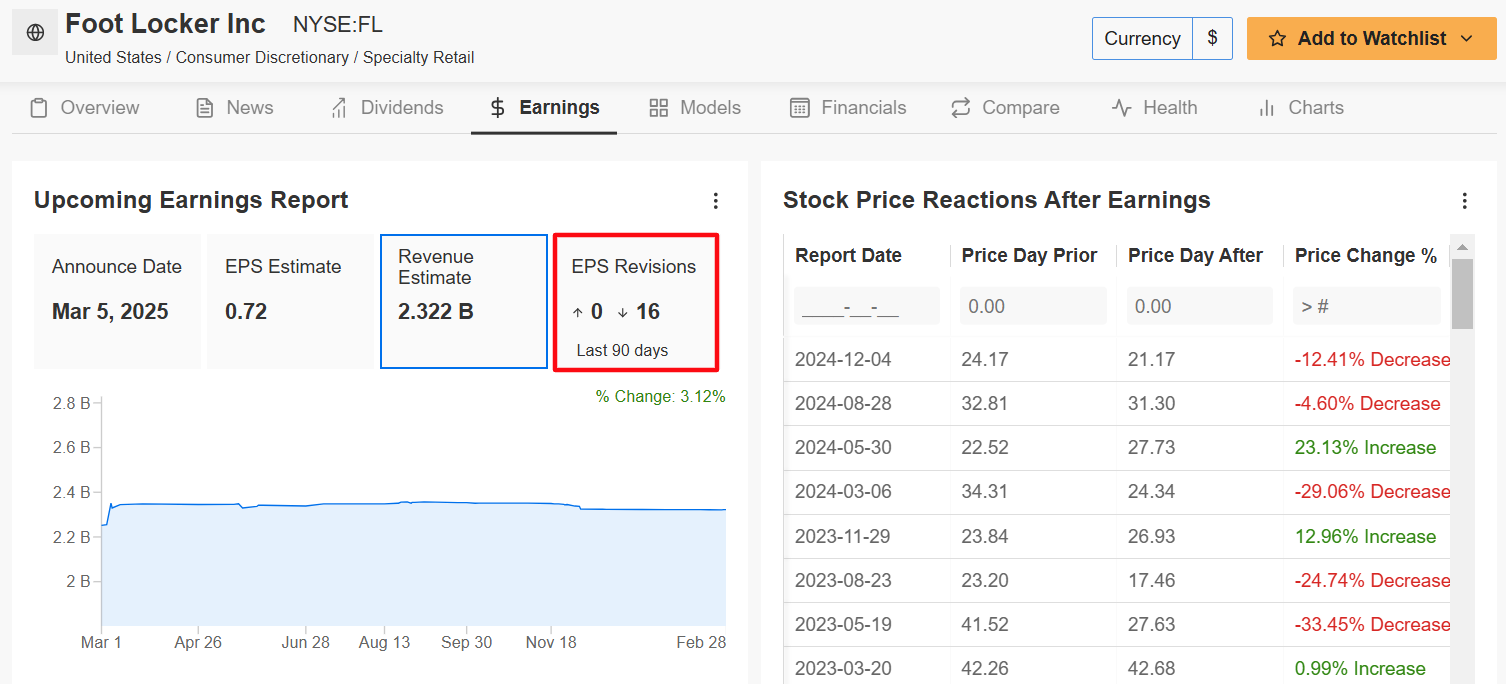Click the Price Day After filter field
The width and height of the screenshot is (1506, 684).
coord(1200,306)
